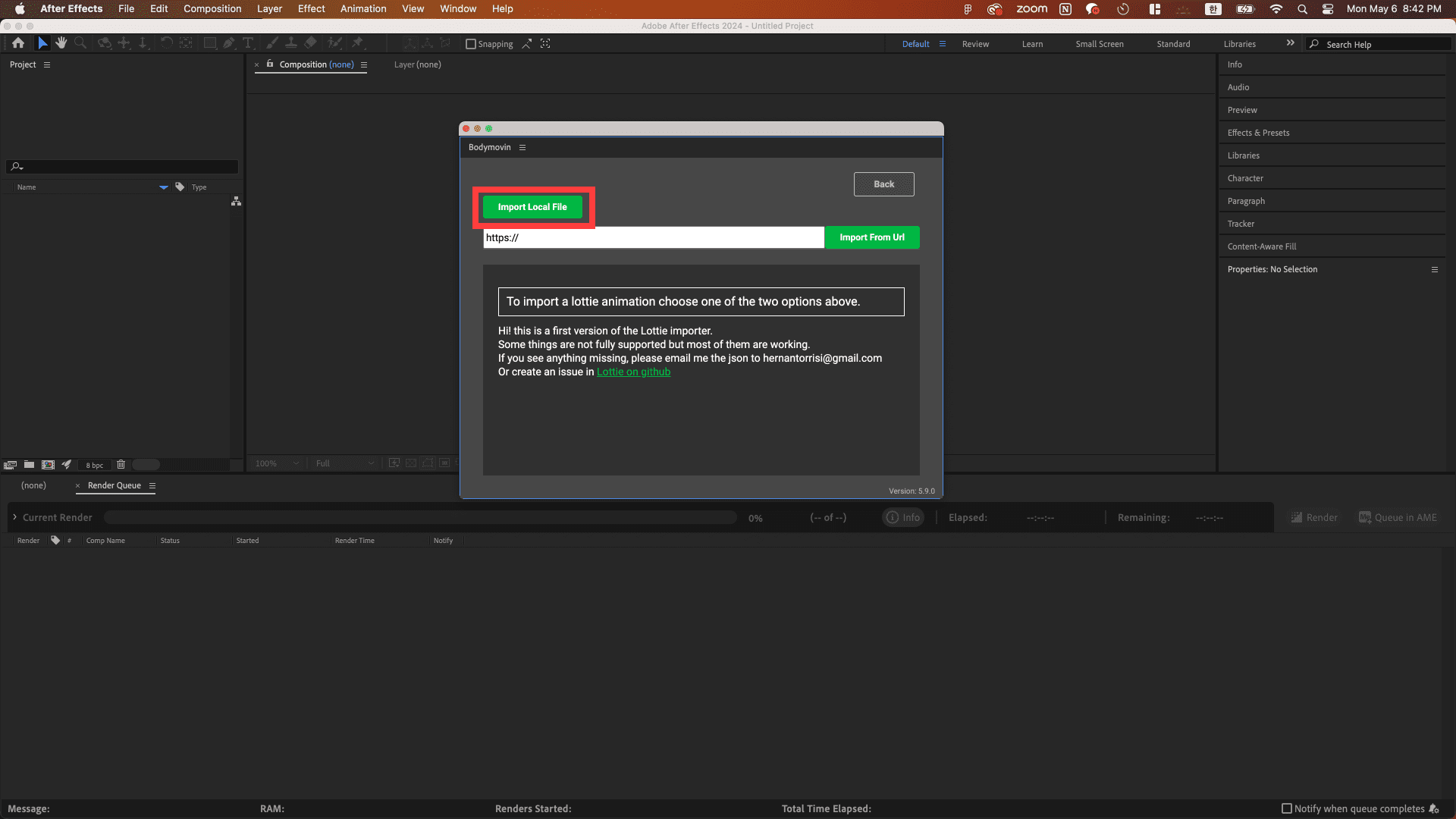Click the Current Render progress bar
This screenshot has width=1456, height=819.
[x=420, y=517]
